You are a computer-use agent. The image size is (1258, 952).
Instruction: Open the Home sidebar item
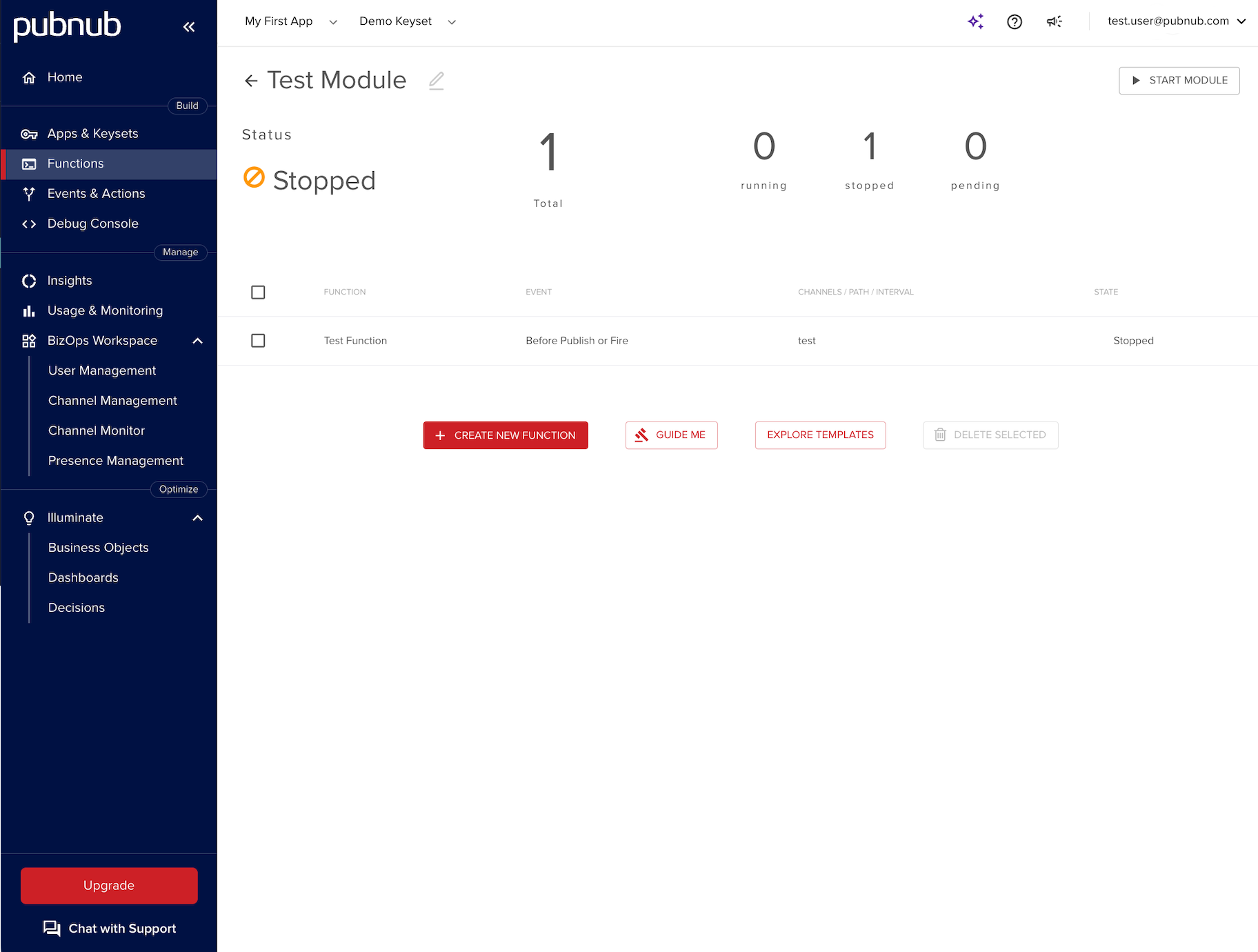click(x=64, y=77)
